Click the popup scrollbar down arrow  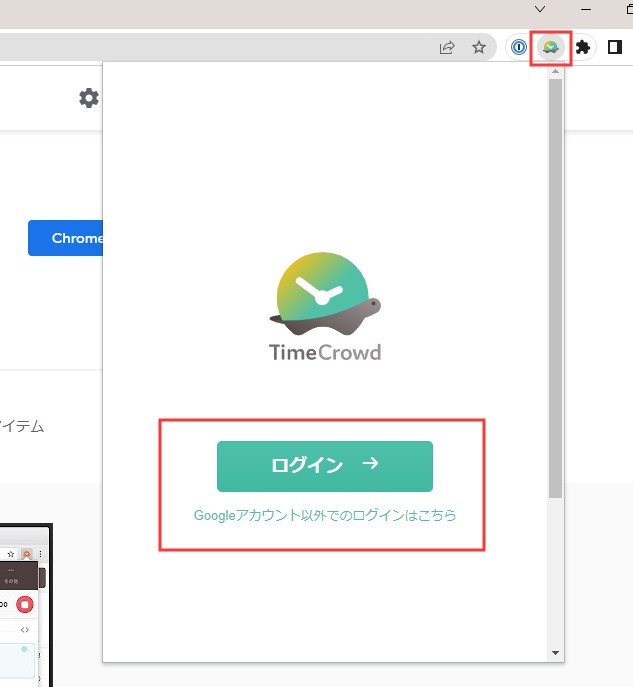tap(555, 652)
